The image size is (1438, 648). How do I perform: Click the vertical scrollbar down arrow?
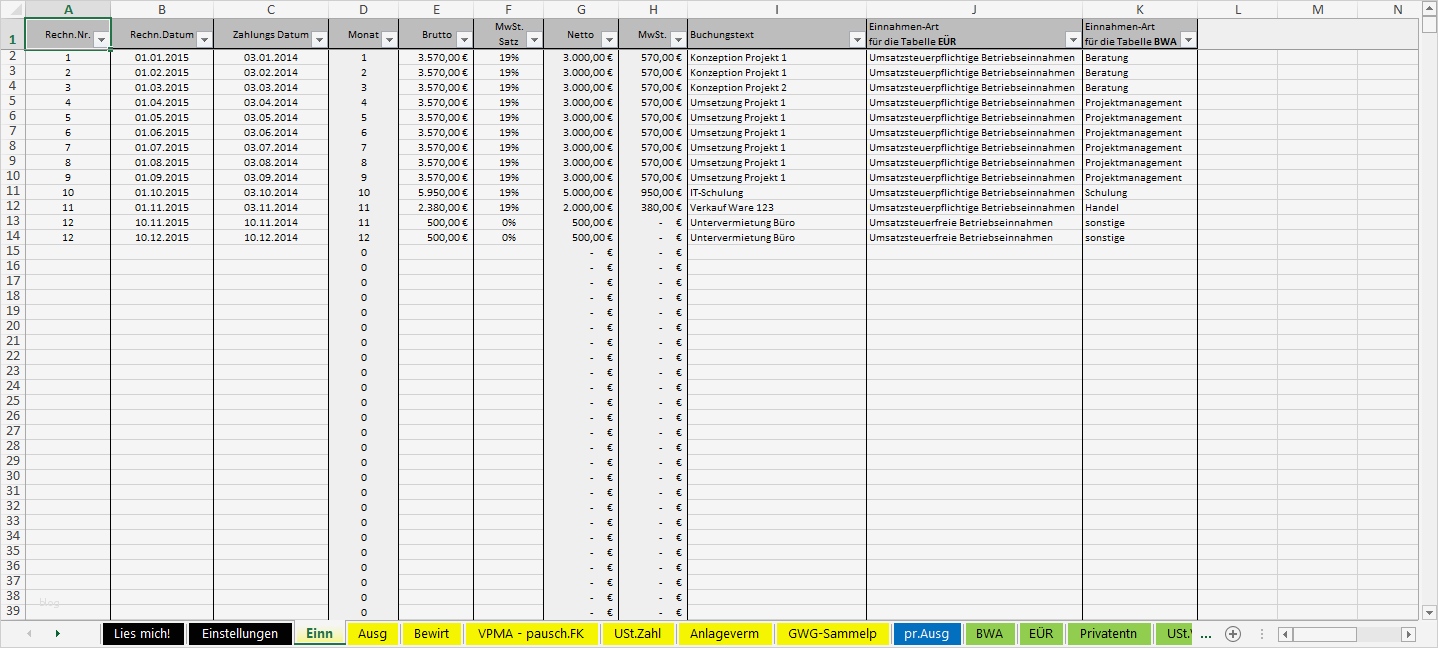pyautogui.click(x=1429, y=613)
